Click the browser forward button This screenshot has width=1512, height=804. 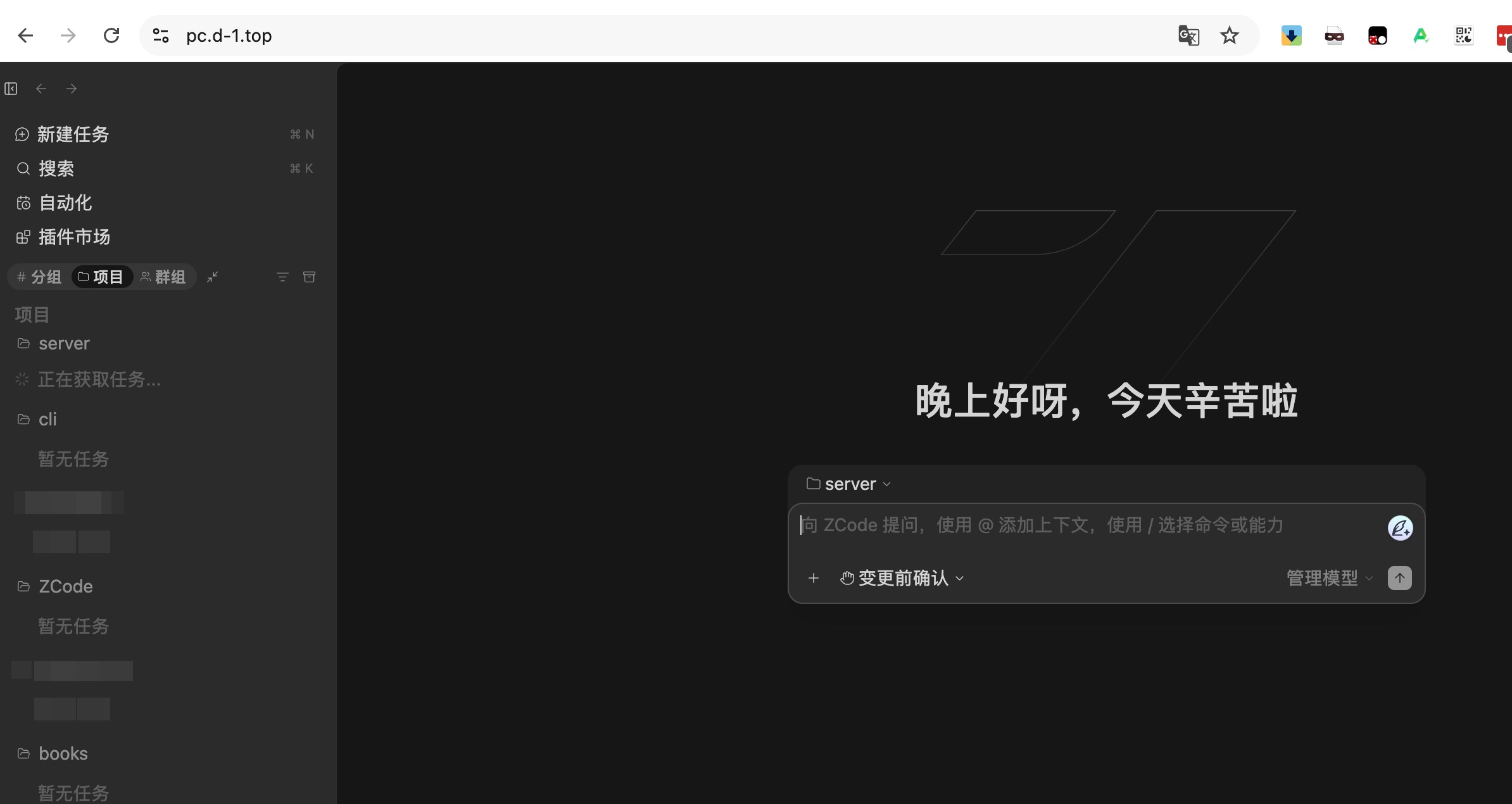point(68,35)
